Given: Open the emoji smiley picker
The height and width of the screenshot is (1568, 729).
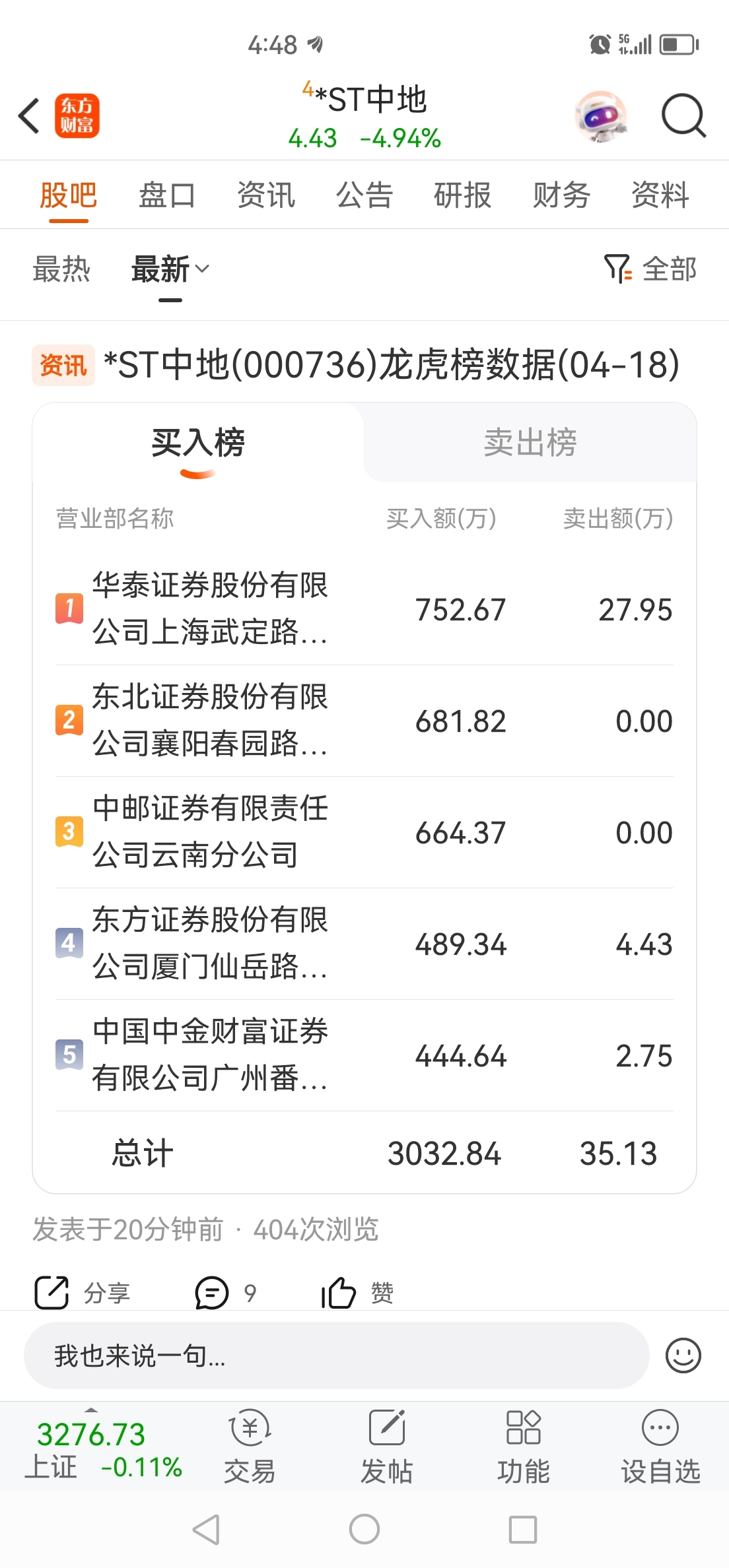Looking at the screenshot, I should coord(683,1356).
